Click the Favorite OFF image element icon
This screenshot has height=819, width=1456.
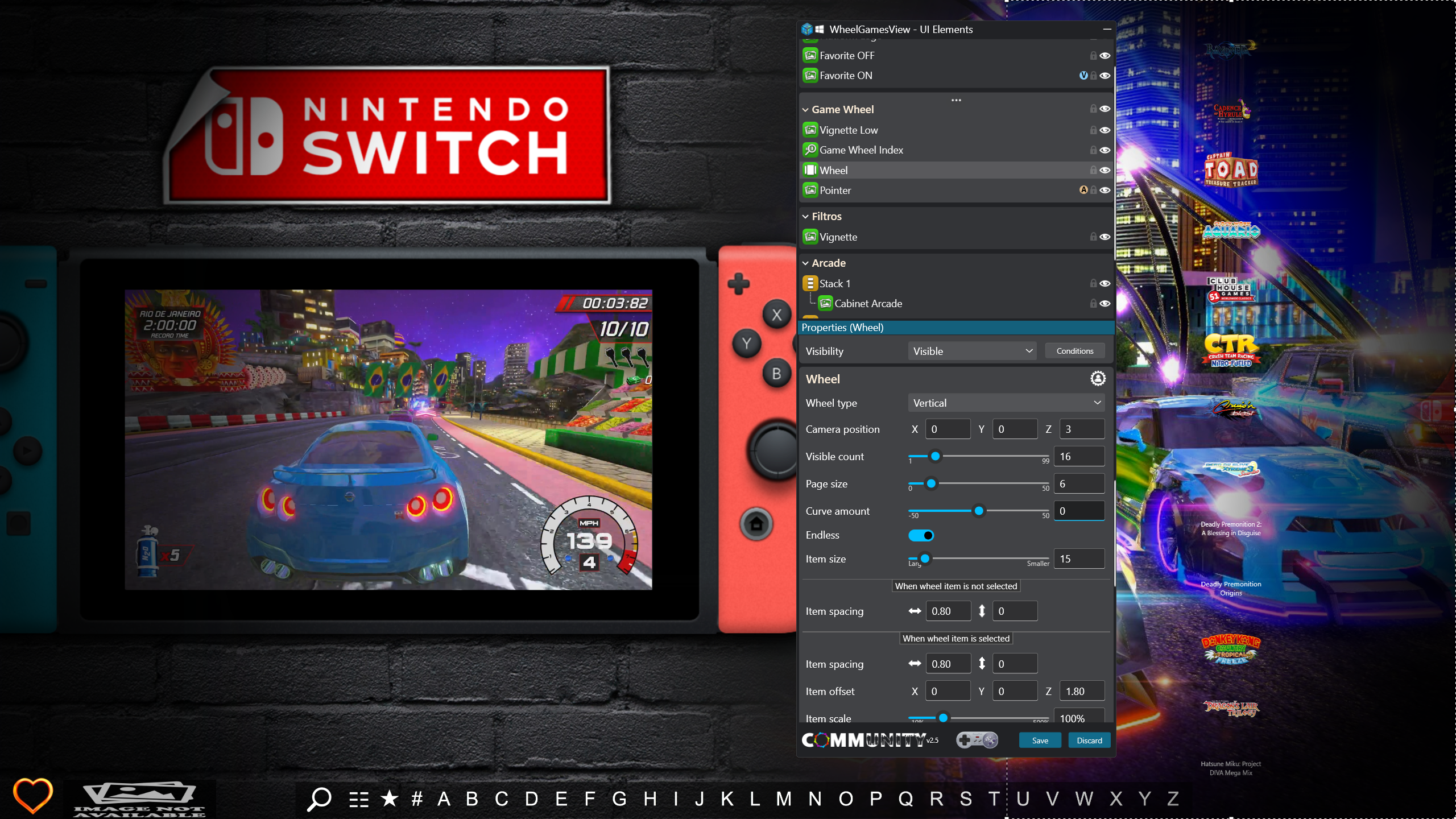810,55
